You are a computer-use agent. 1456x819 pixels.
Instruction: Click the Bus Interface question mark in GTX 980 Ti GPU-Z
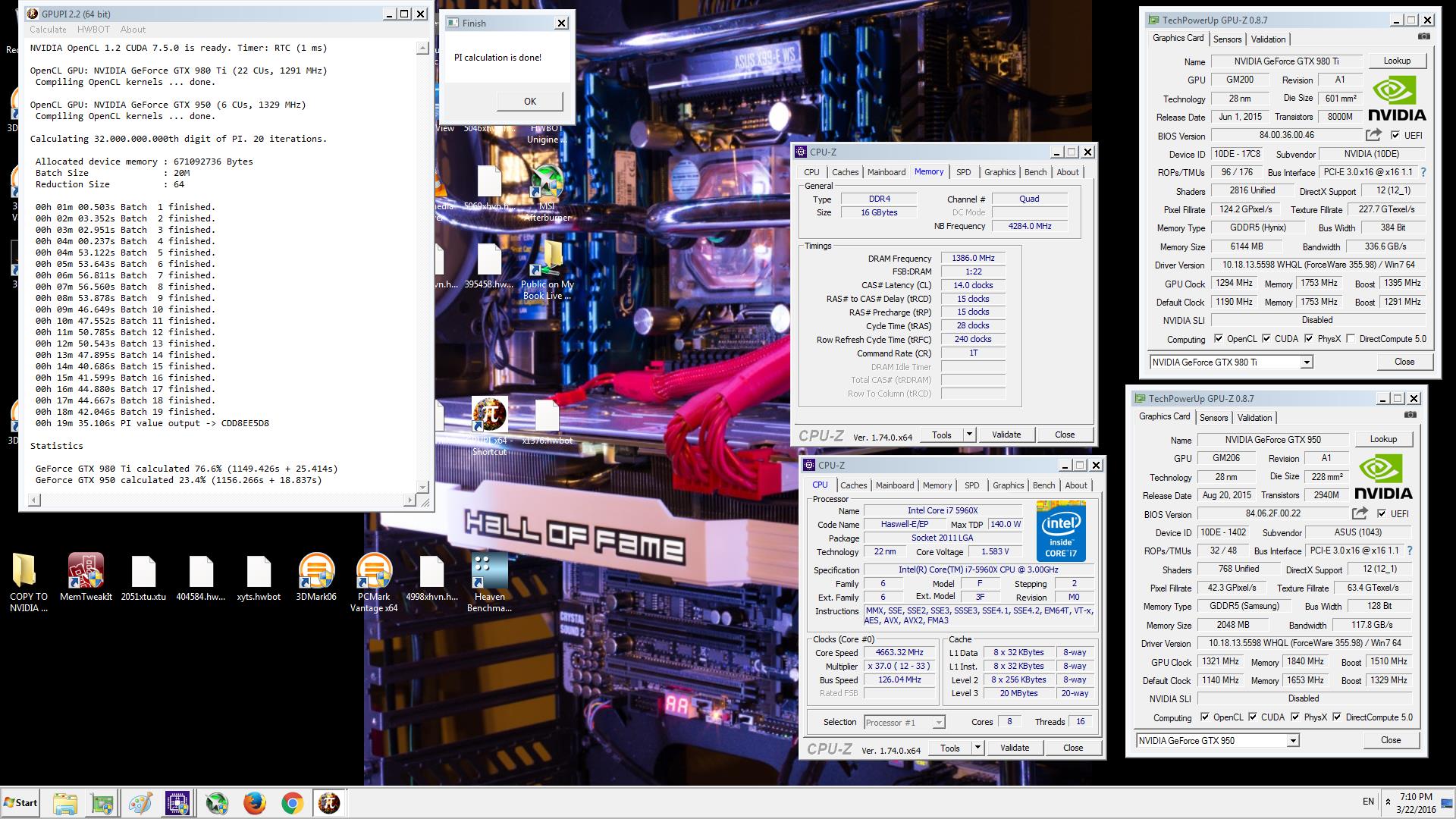coord(1423,172)
